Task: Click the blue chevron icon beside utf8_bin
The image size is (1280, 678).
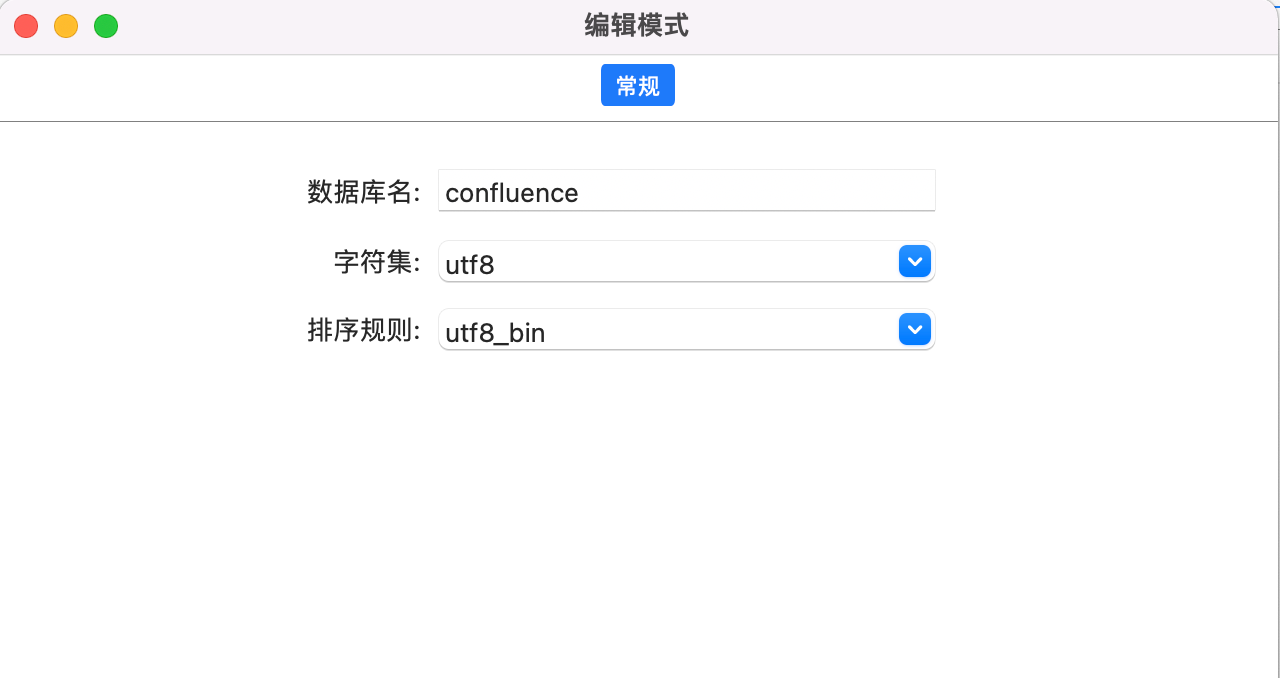Action: (x=914, y=329)
